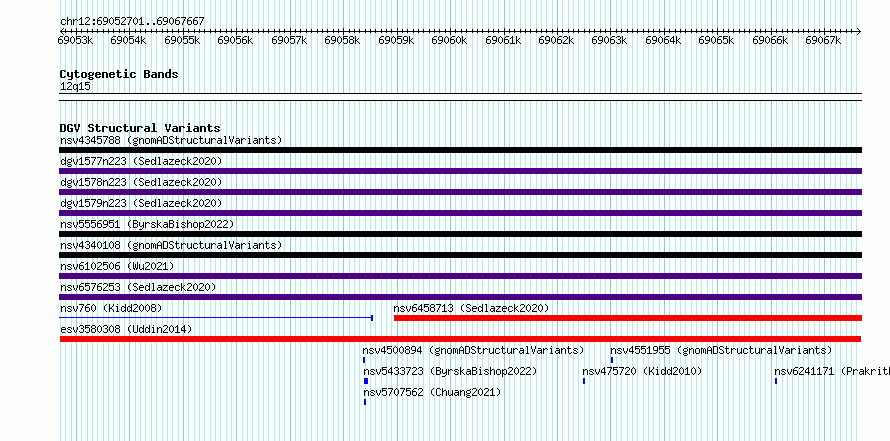Viewport: 890px width, 441px height.
Task: Click the small blue nsv6241171 marker
Action: [776, 381]
